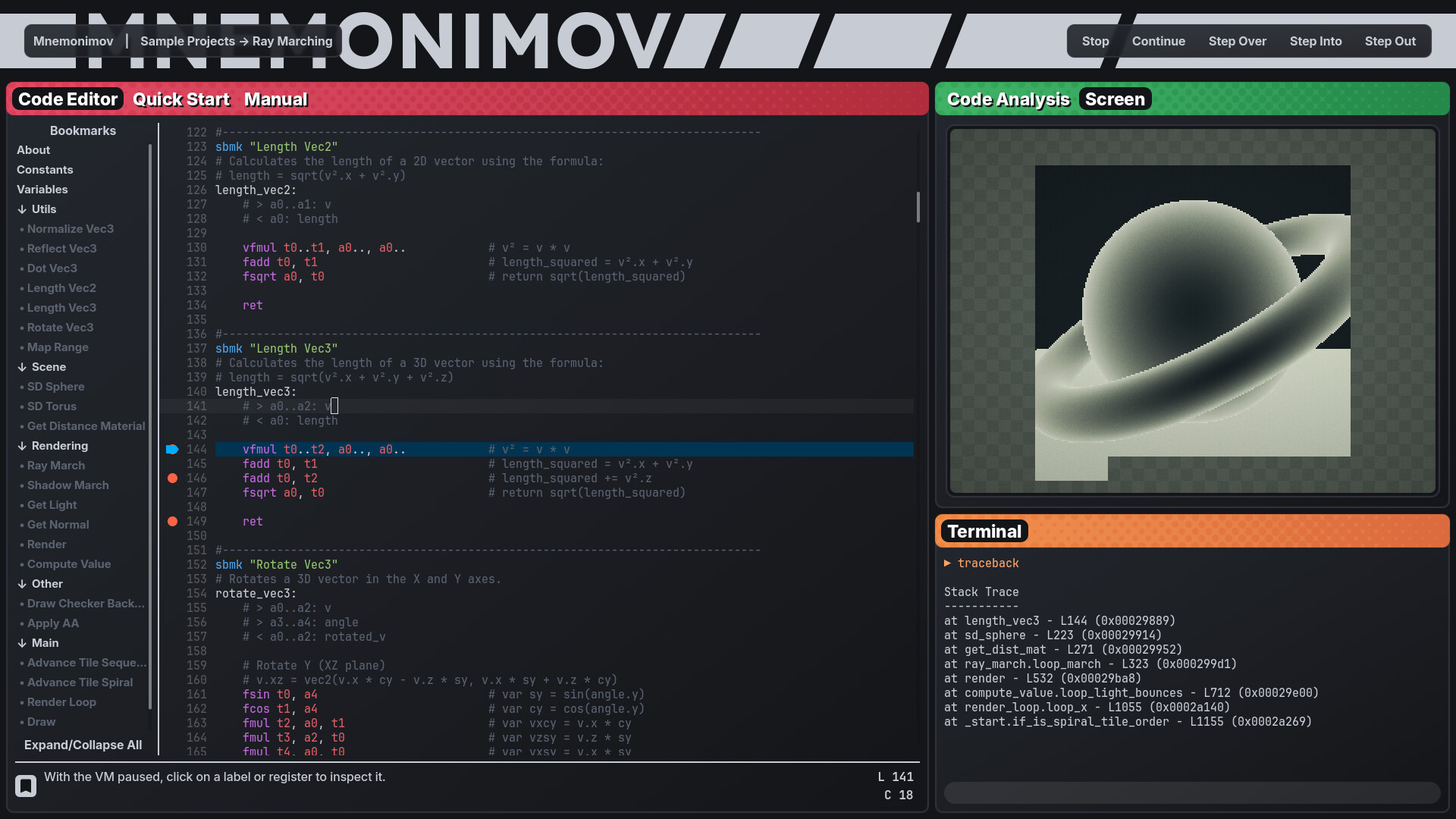Open the Manual tab
The height and width of the screenshot is (819, 1456).
(x=275, y=99)
